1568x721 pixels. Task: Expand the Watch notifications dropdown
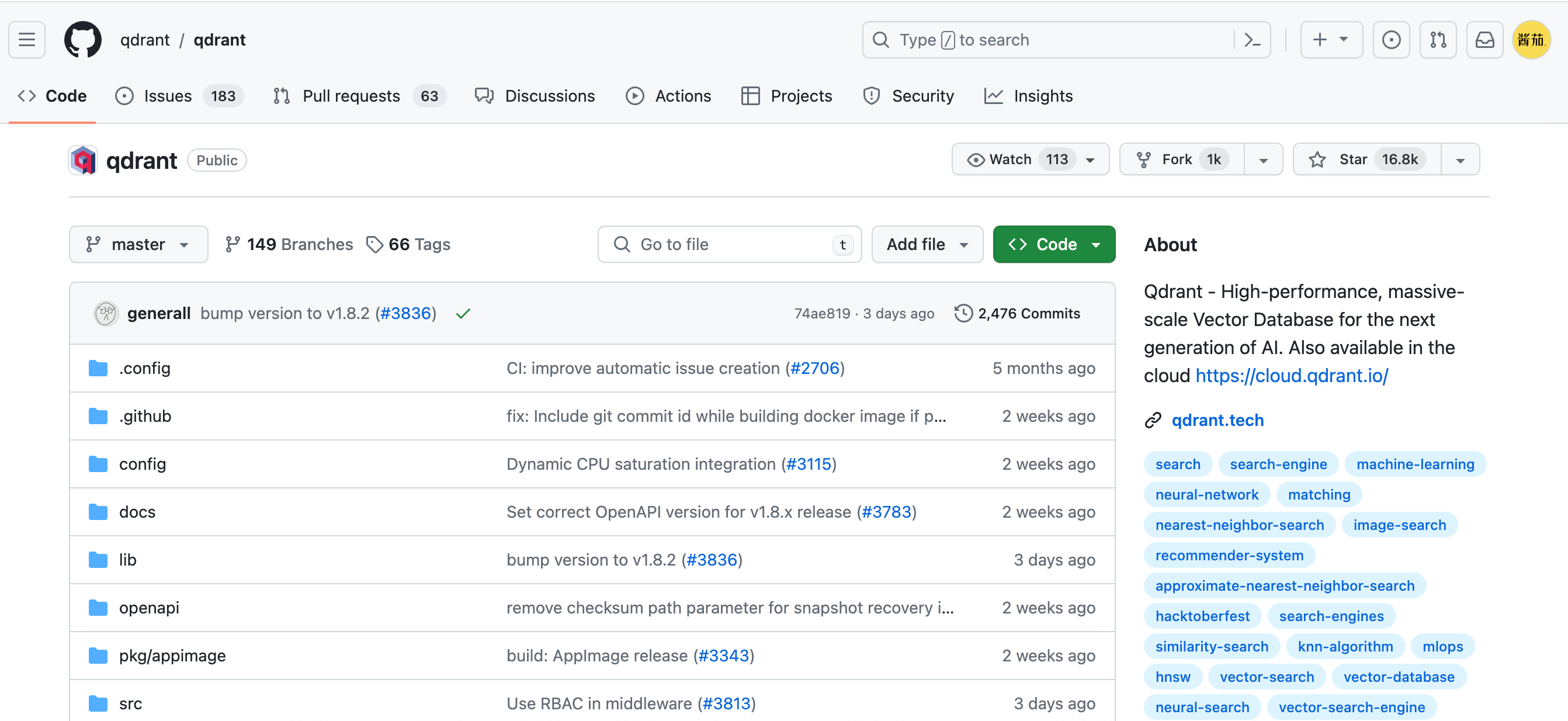(1031, 160)
